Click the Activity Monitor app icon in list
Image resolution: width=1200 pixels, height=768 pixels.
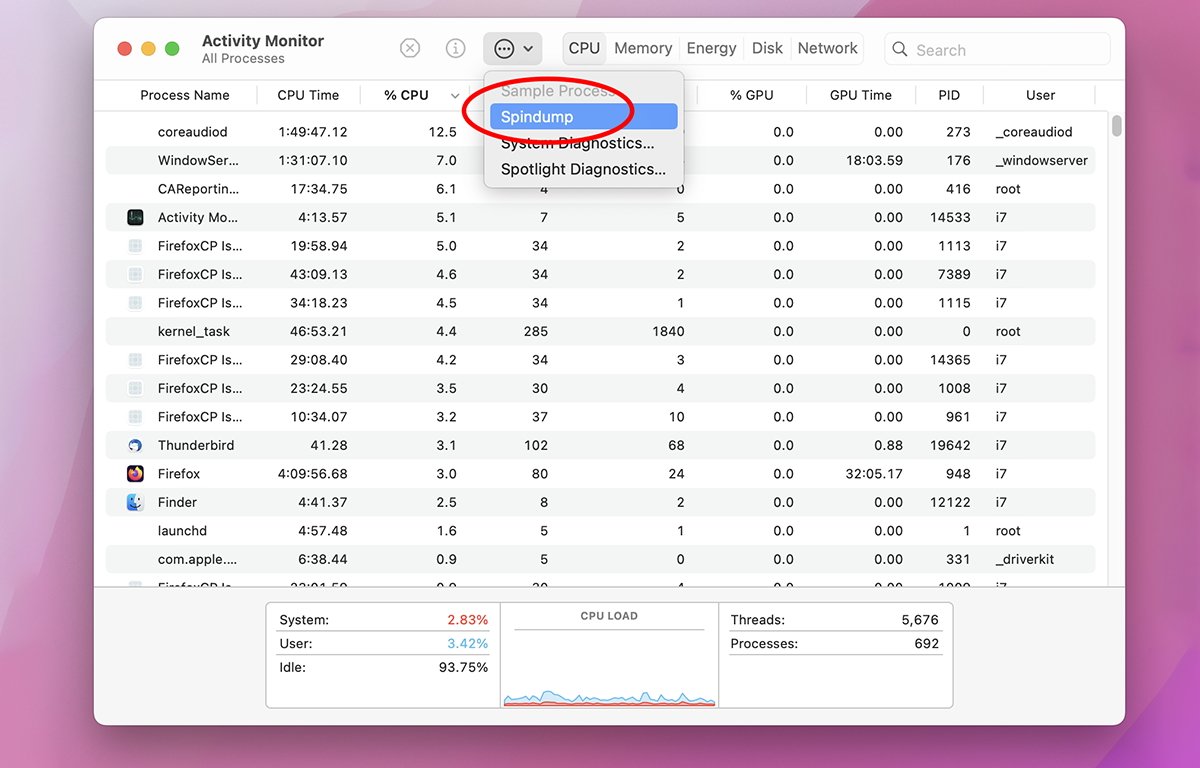click(135, 217)
